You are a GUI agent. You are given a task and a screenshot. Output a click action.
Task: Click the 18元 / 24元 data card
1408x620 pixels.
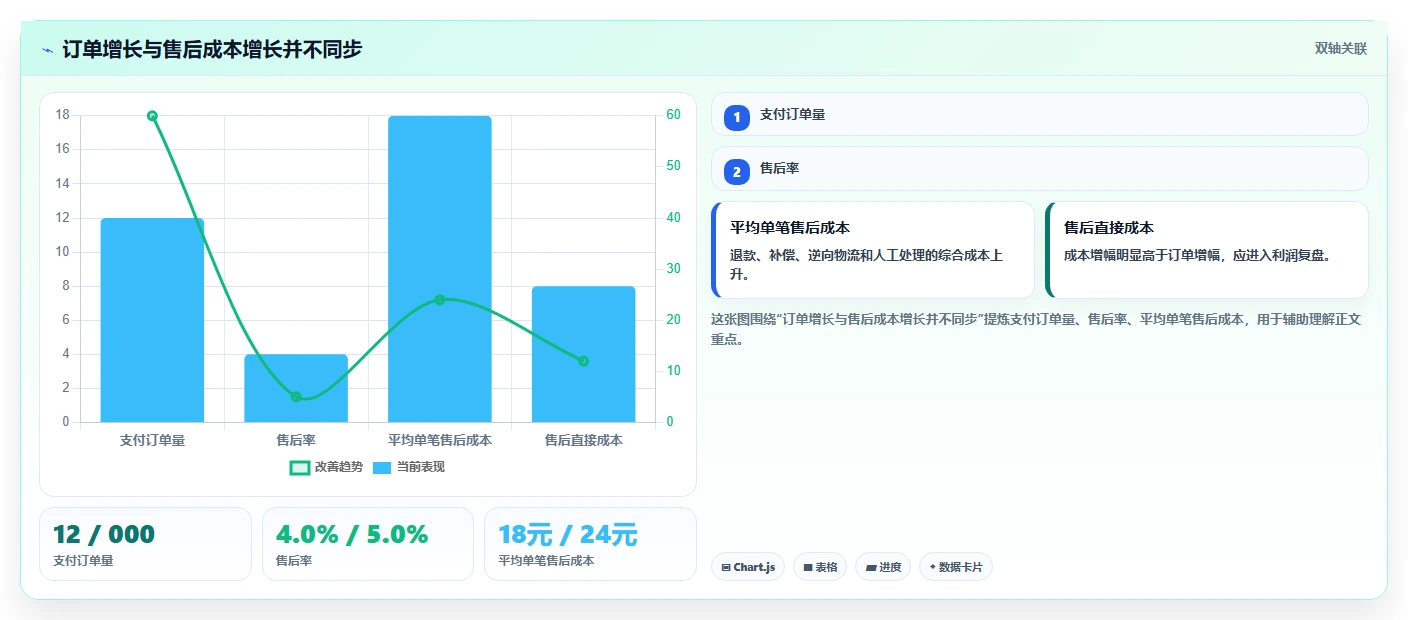590,544
